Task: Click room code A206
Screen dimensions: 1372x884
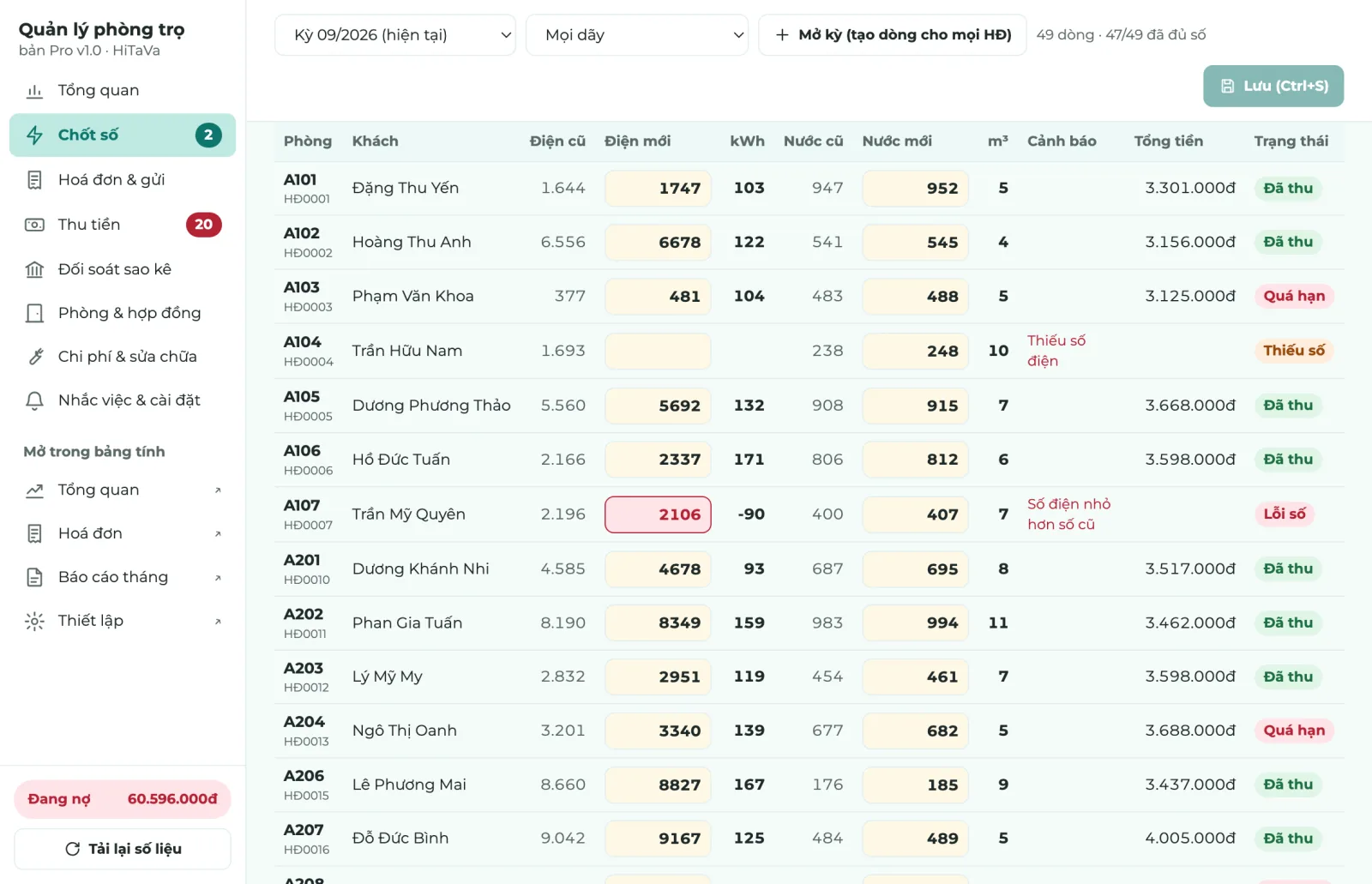Action: pyautogui.click(x=304, y=776)
